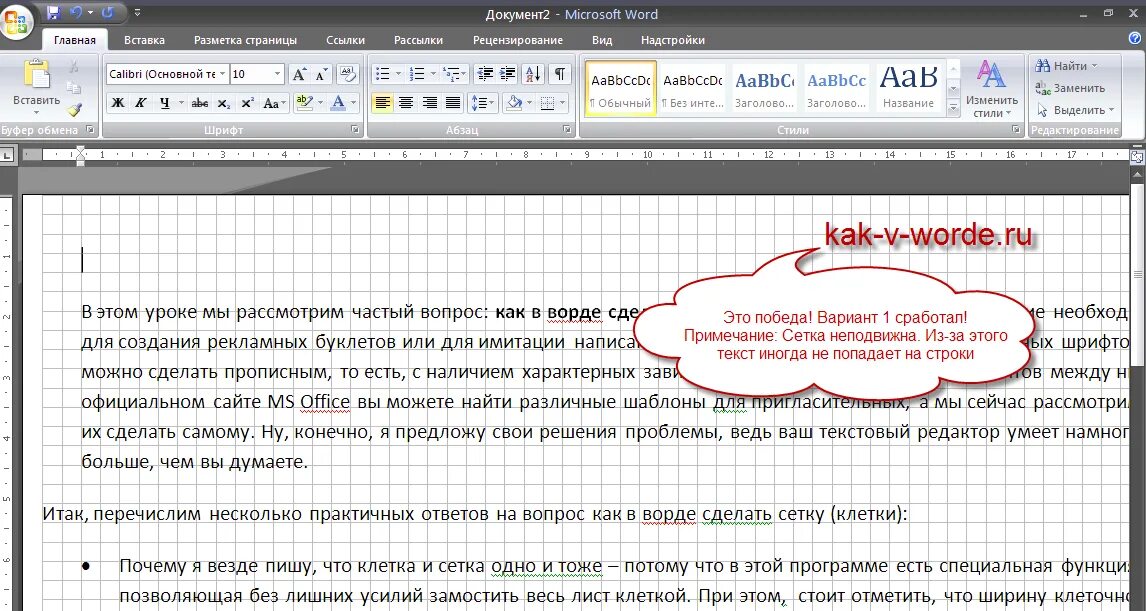Toggle Italic (К) formatting

coord(140,103)
